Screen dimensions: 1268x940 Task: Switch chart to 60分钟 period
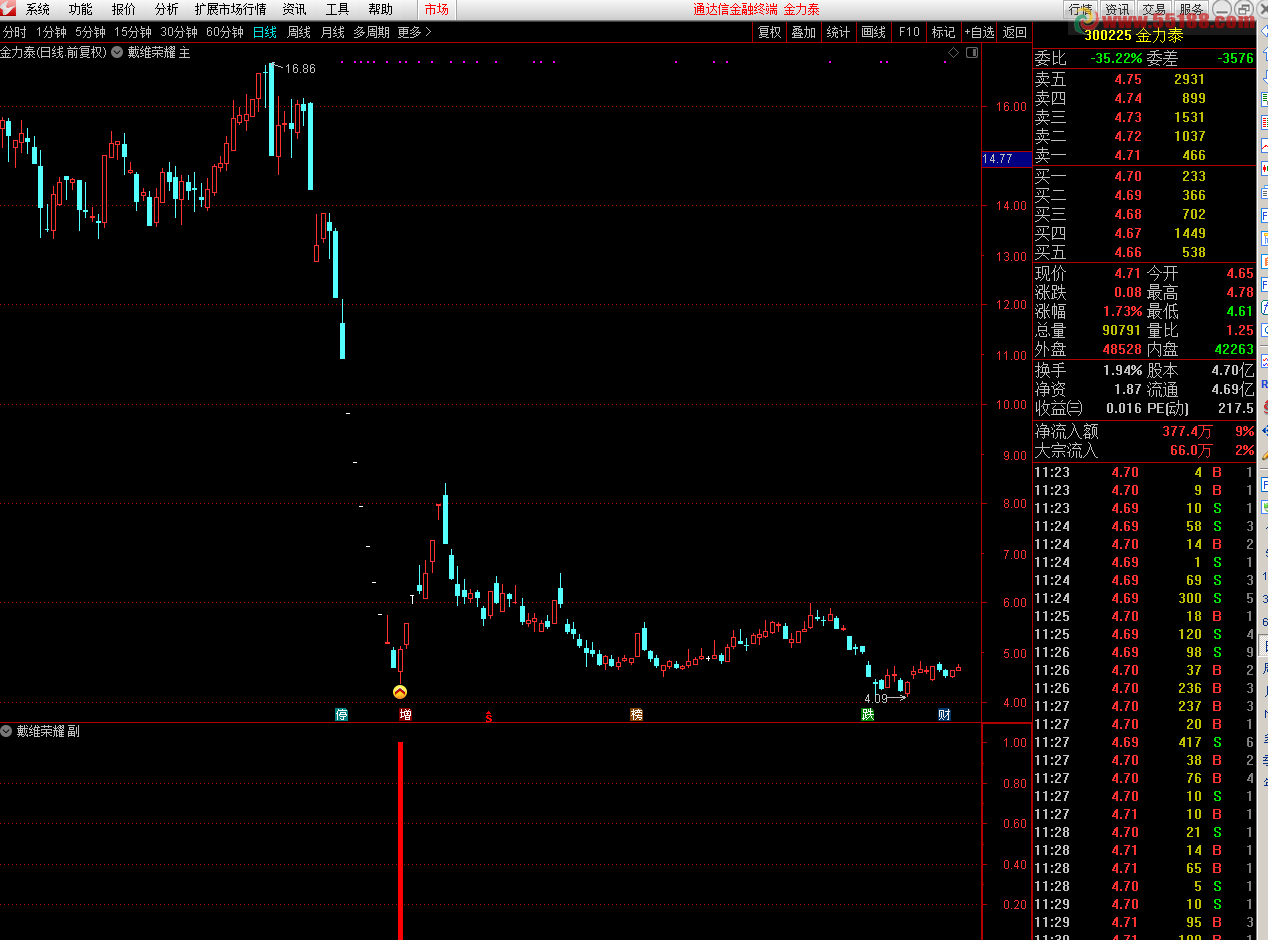point(224,32)
